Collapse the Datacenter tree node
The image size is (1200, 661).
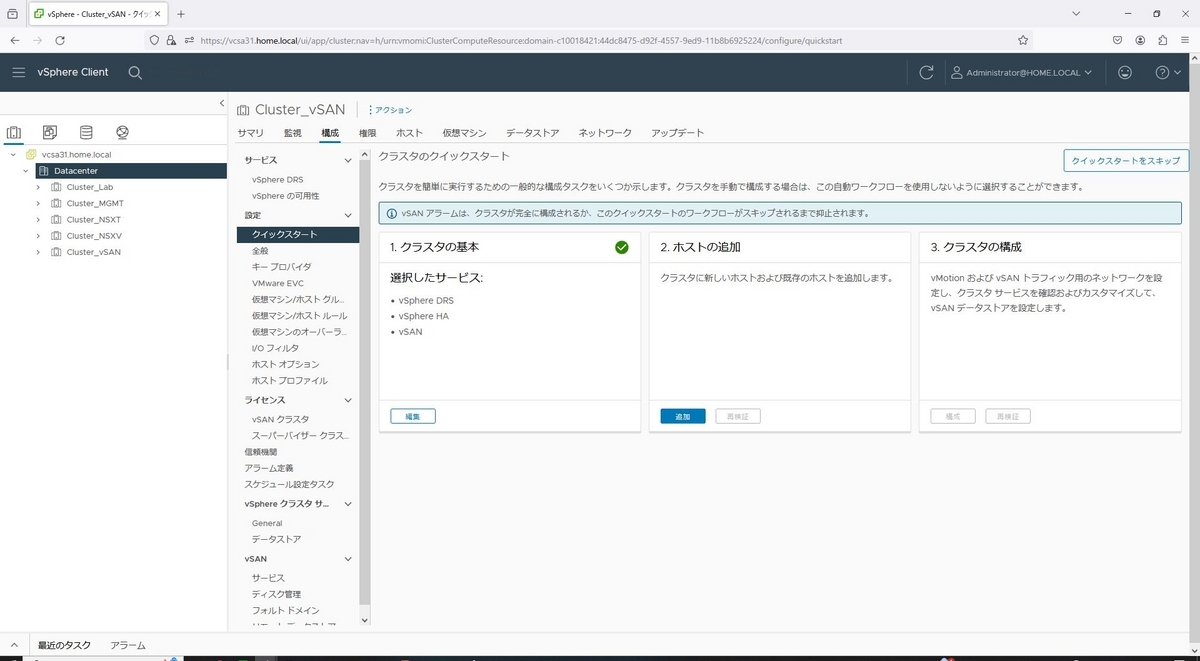coord(25,171)
